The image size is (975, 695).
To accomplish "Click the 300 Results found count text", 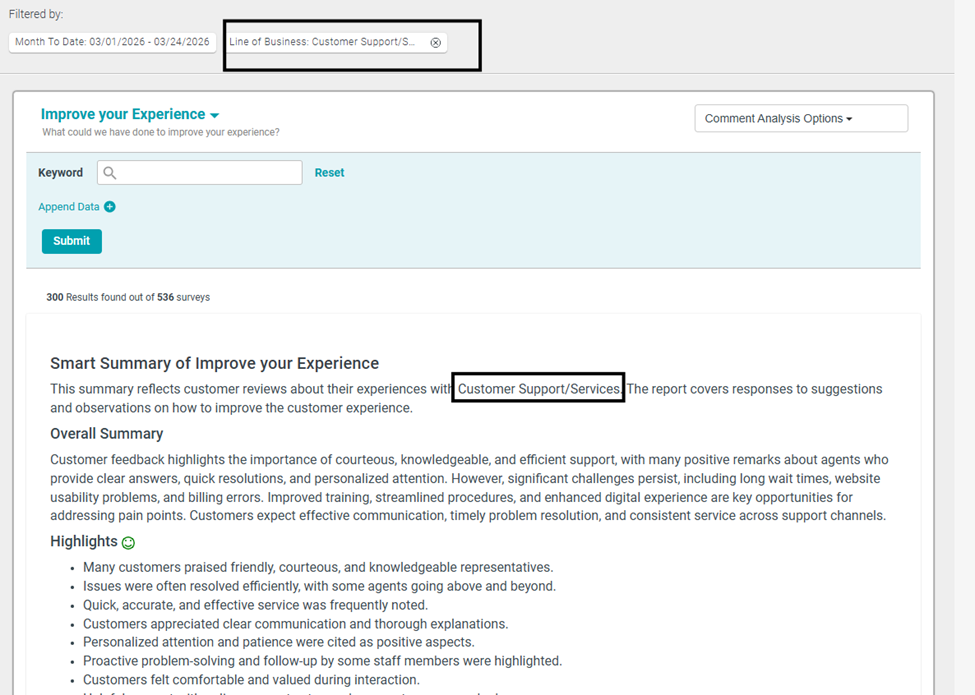I will pyautogui.click(x=128, y=297).
